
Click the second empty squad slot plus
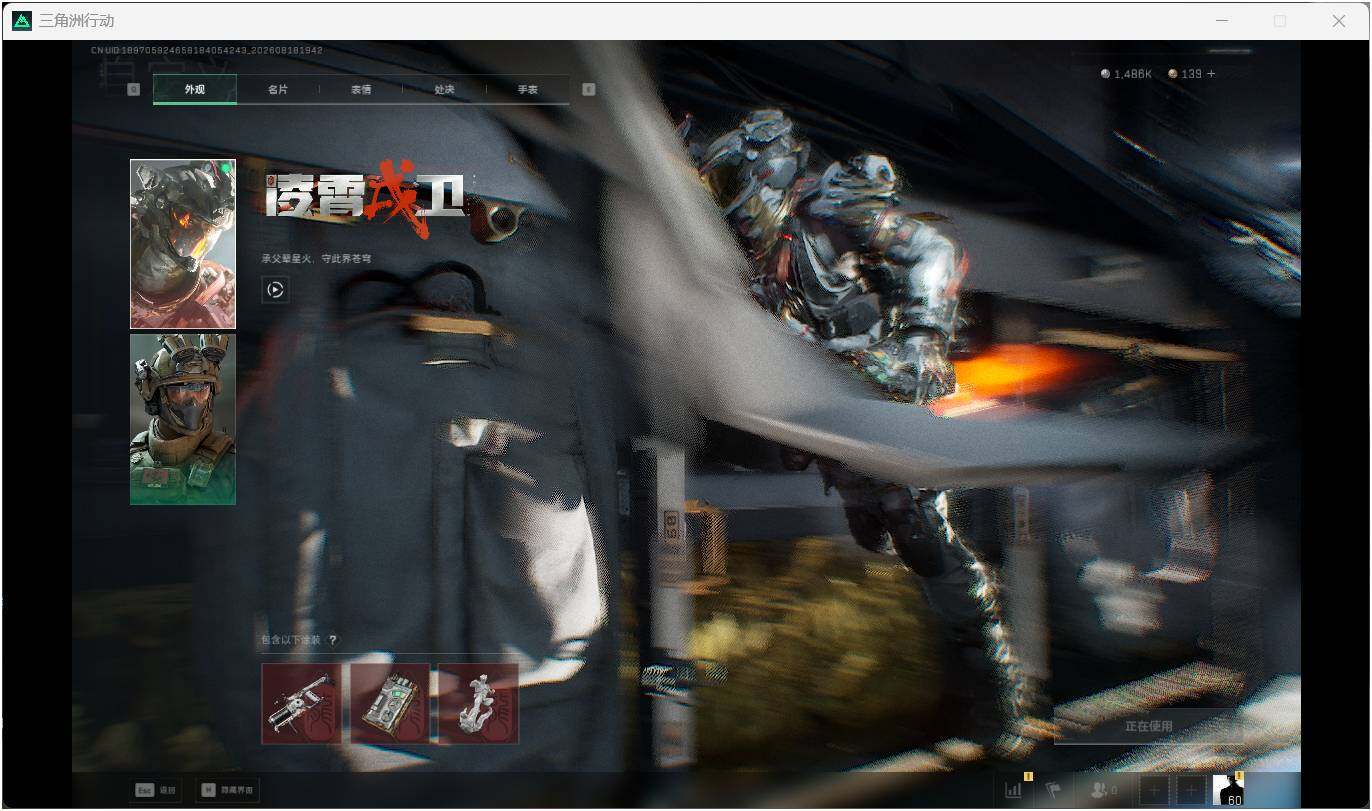(x=1191, y=790)
